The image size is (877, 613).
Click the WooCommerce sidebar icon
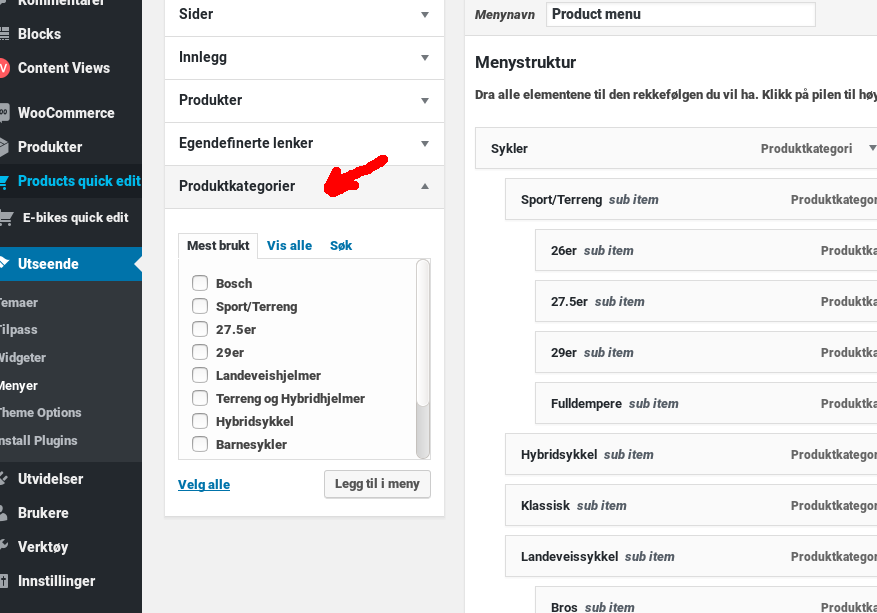pyautogui.click(x=4, y=112)
